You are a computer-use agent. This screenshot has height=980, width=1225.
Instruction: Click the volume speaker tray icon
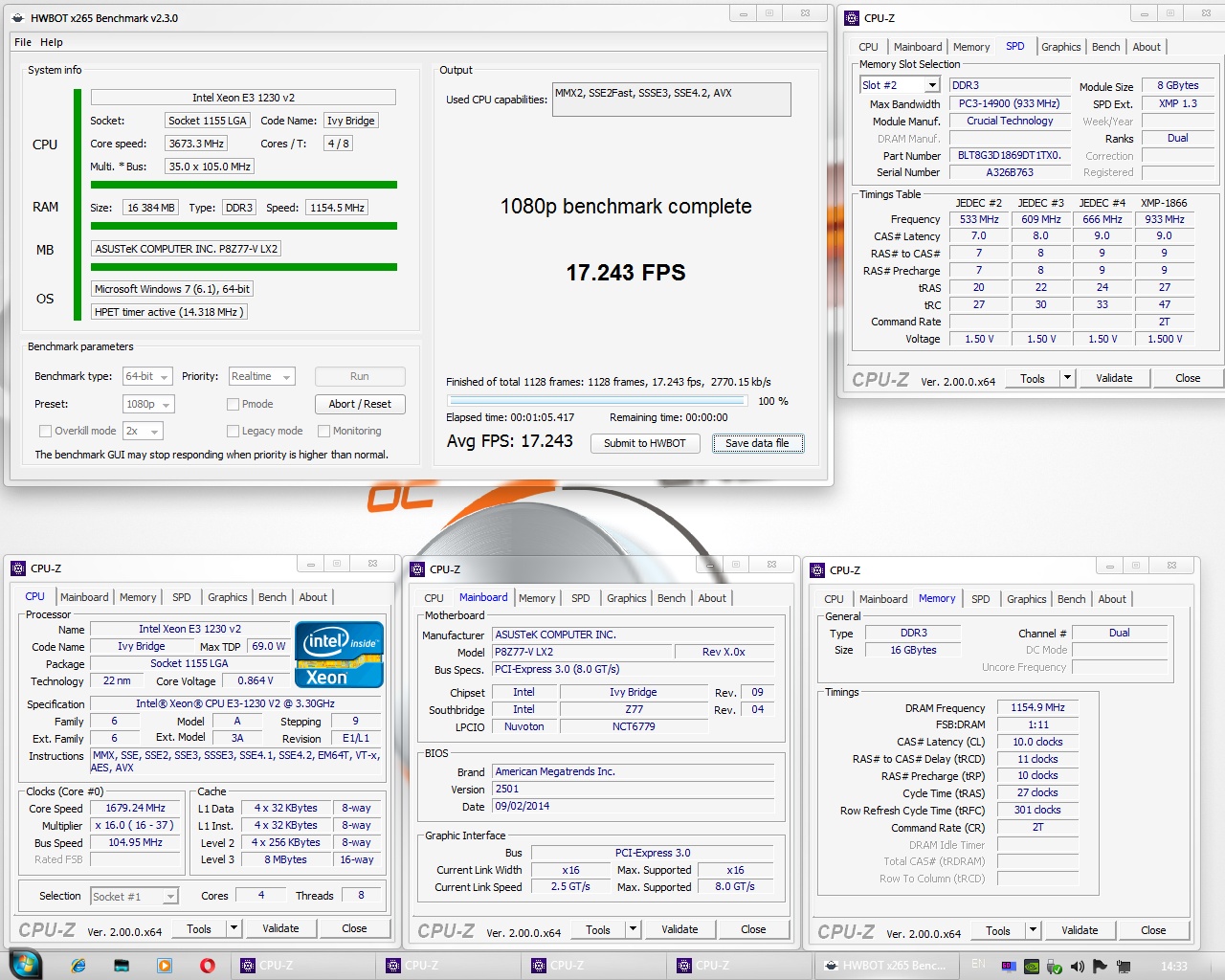point(1077,967)
